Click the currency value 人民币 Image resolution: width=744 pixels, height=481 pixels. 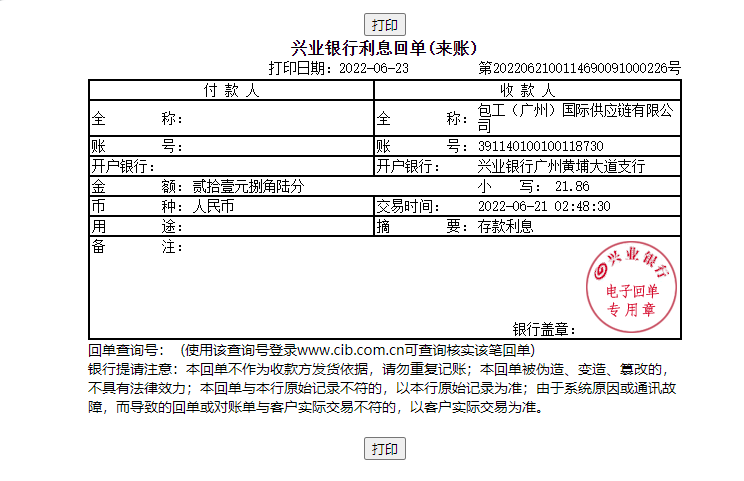214,206
